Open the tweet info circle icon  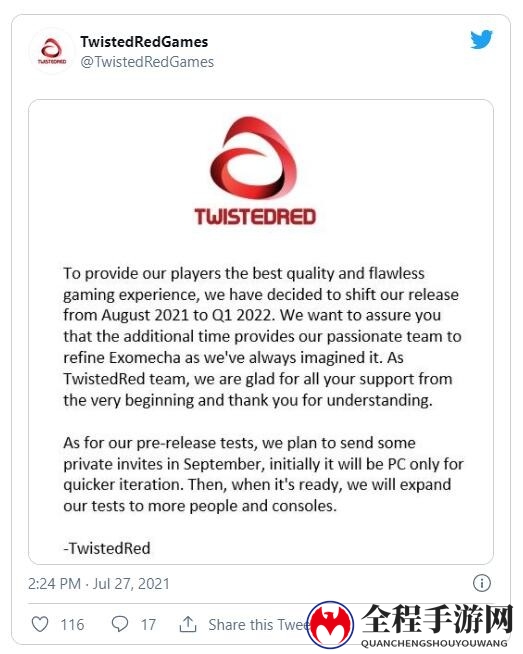pyautogui.click(x=482, y=583)
